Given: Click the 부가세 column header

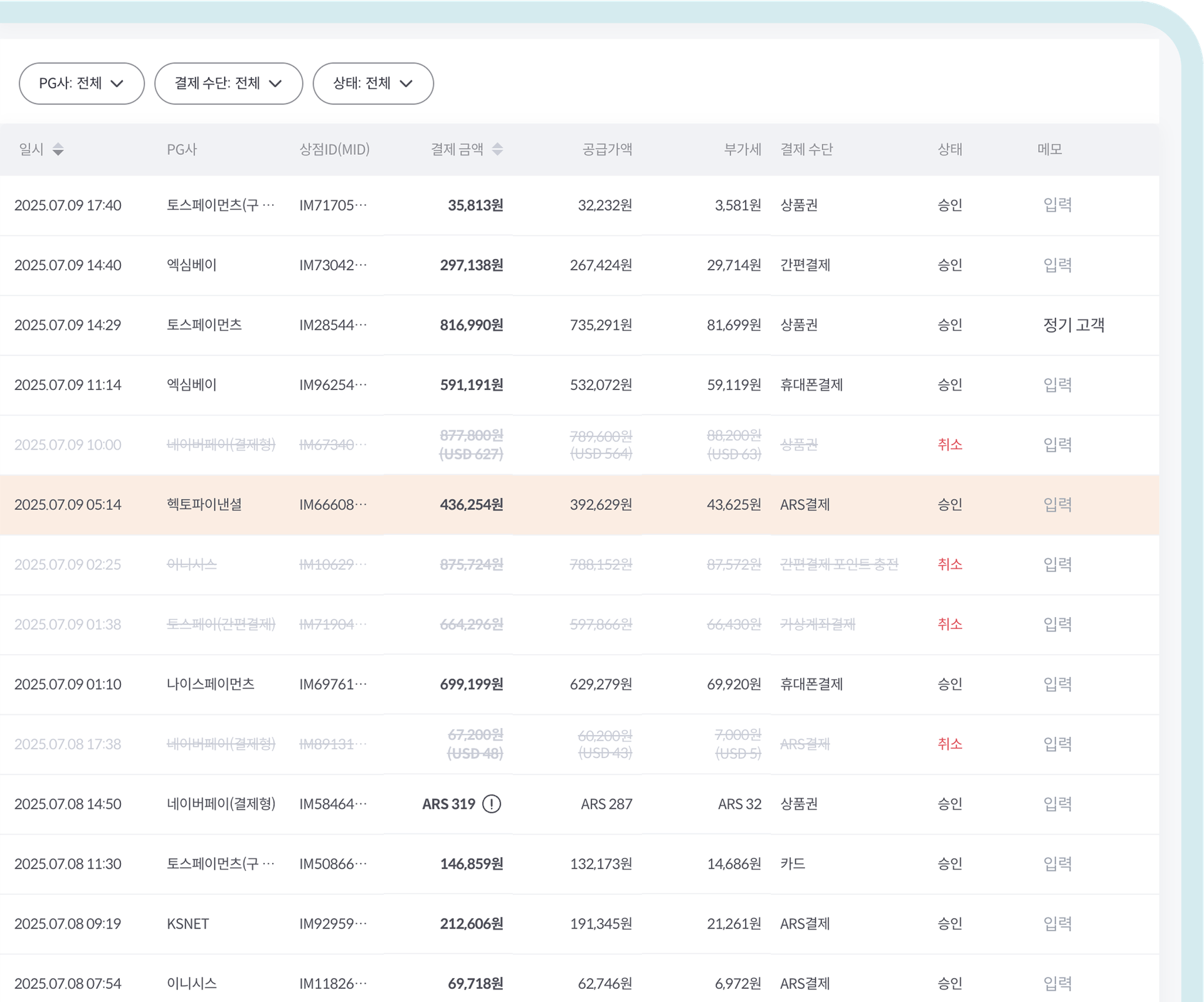Looking at the screenshot, I should [742, 149].
